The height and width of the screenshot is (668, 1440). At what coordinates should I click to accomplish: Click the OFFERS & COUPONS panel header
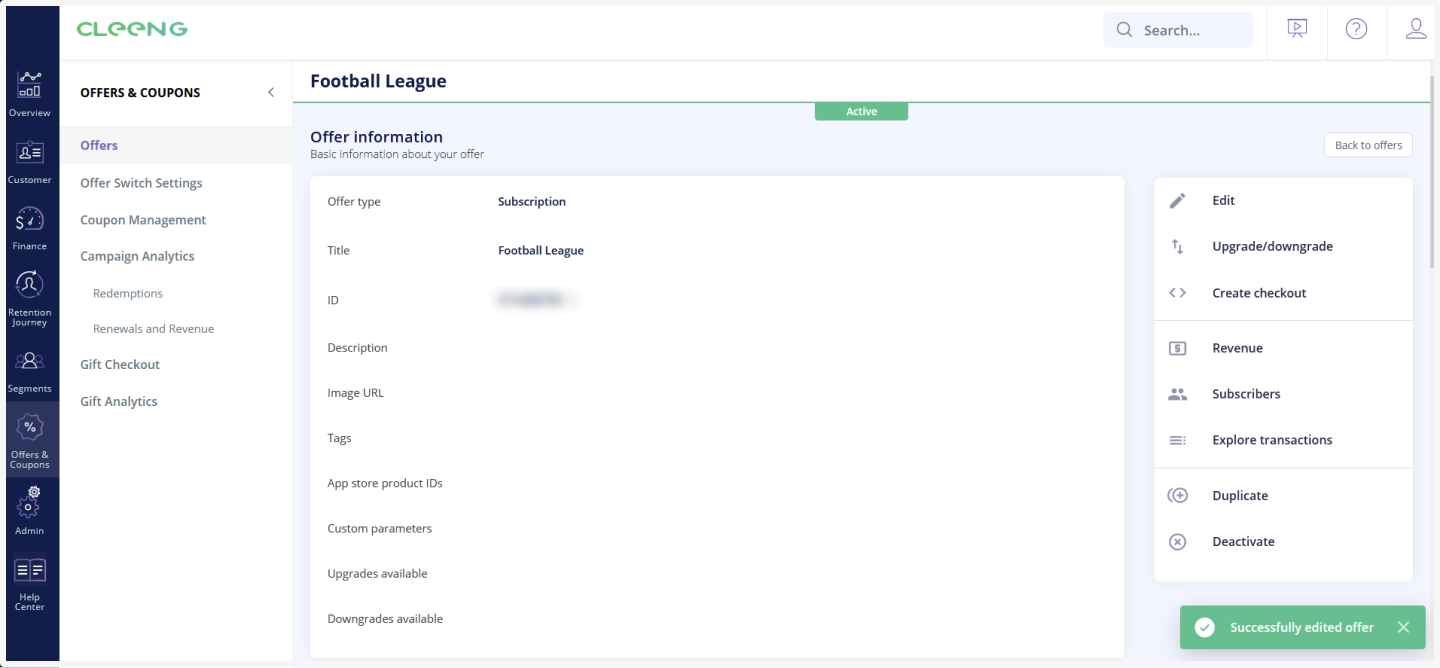140,93
